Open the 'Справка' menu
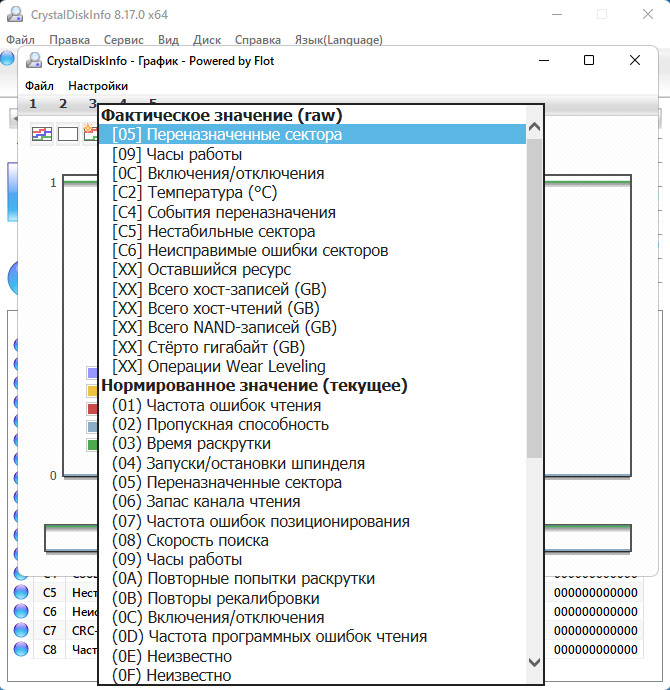670x690 pixels. click(x=257, y=40)
